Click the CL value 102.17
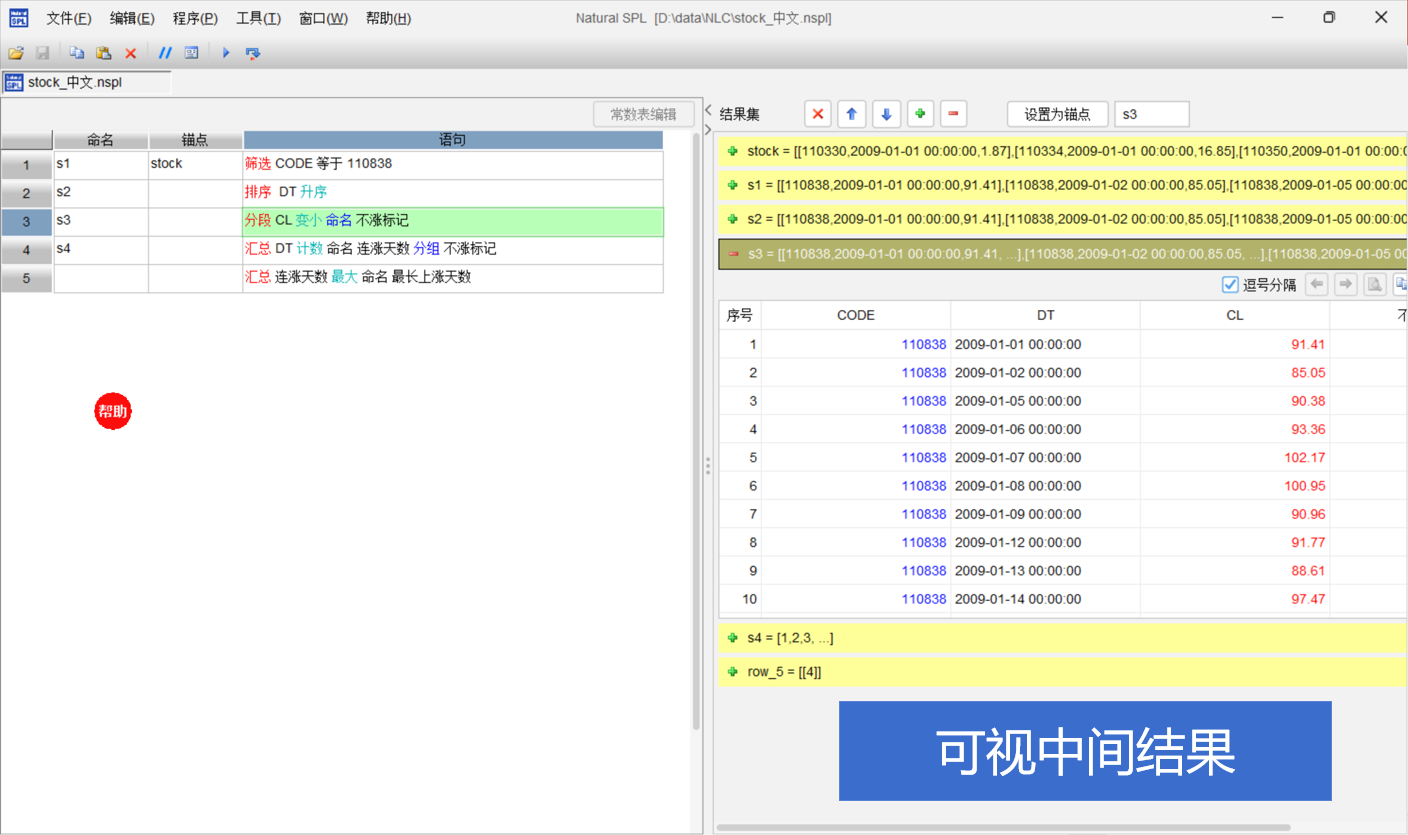The height and width of the screenshot is (835, 1408). [x=1235, y=458]
